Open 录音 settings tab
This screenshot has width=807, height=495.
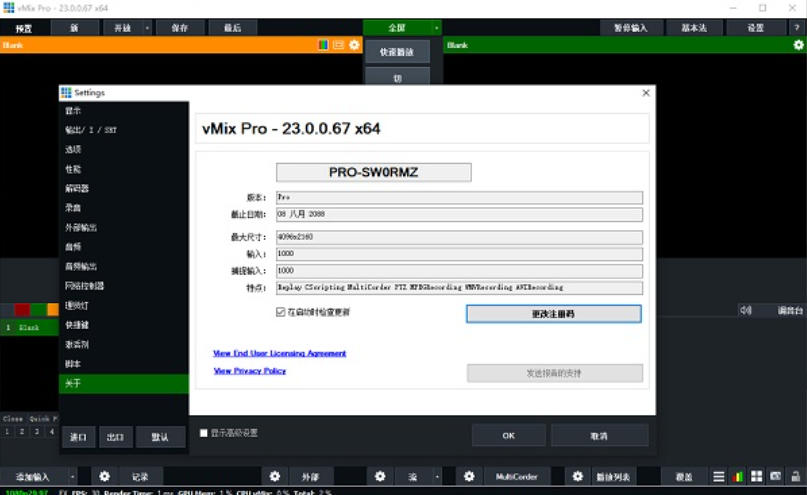pyautogui.click(x=124, y=208)
